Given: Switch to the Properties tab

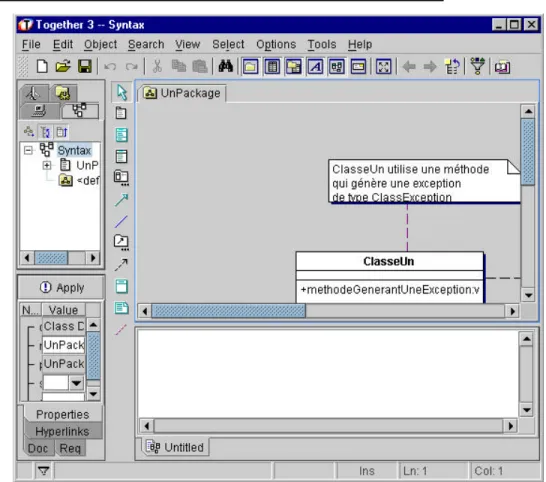Looking at the screenshot, I should (x=63, y=414).
